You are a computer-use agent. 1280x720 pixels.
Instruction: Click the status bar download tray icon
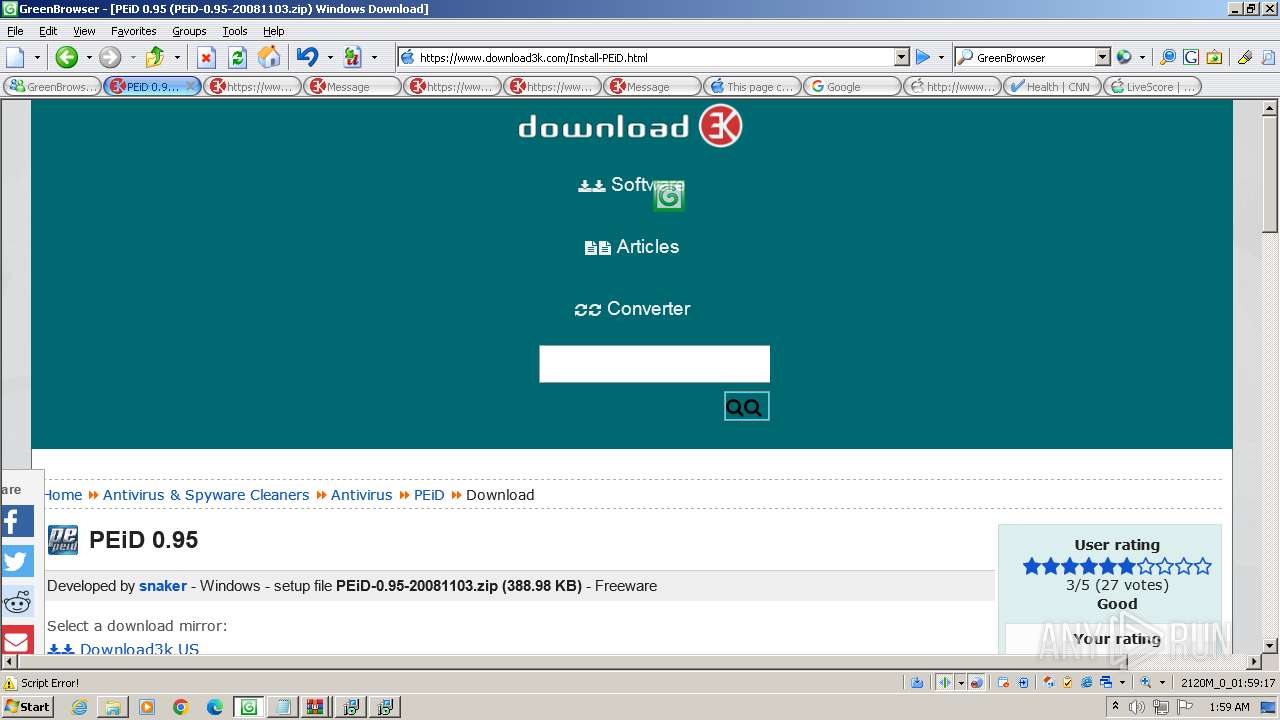(917, 683)
